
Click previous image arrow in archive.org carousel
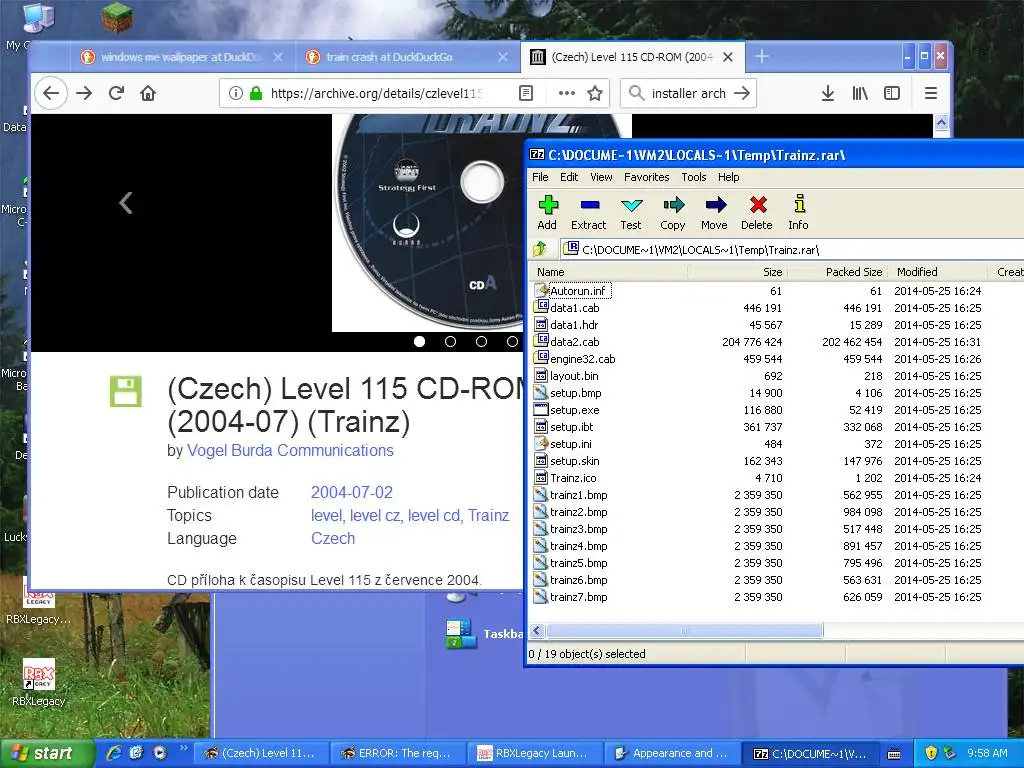tap(126, 202)
